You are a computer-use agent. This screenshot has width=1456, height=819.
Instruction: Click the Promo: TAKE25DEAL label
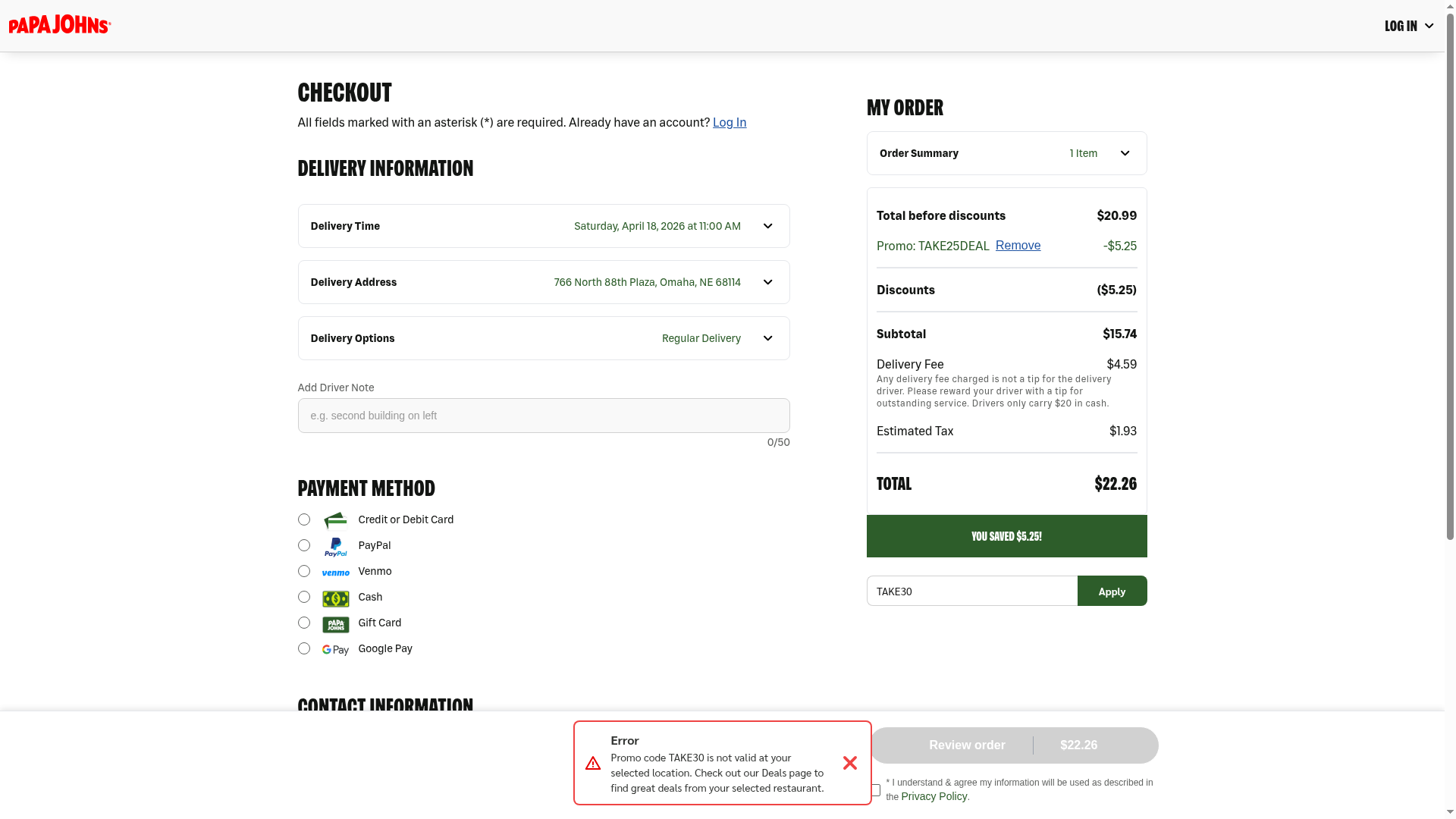pyautogui.click(x=933, y=246)
